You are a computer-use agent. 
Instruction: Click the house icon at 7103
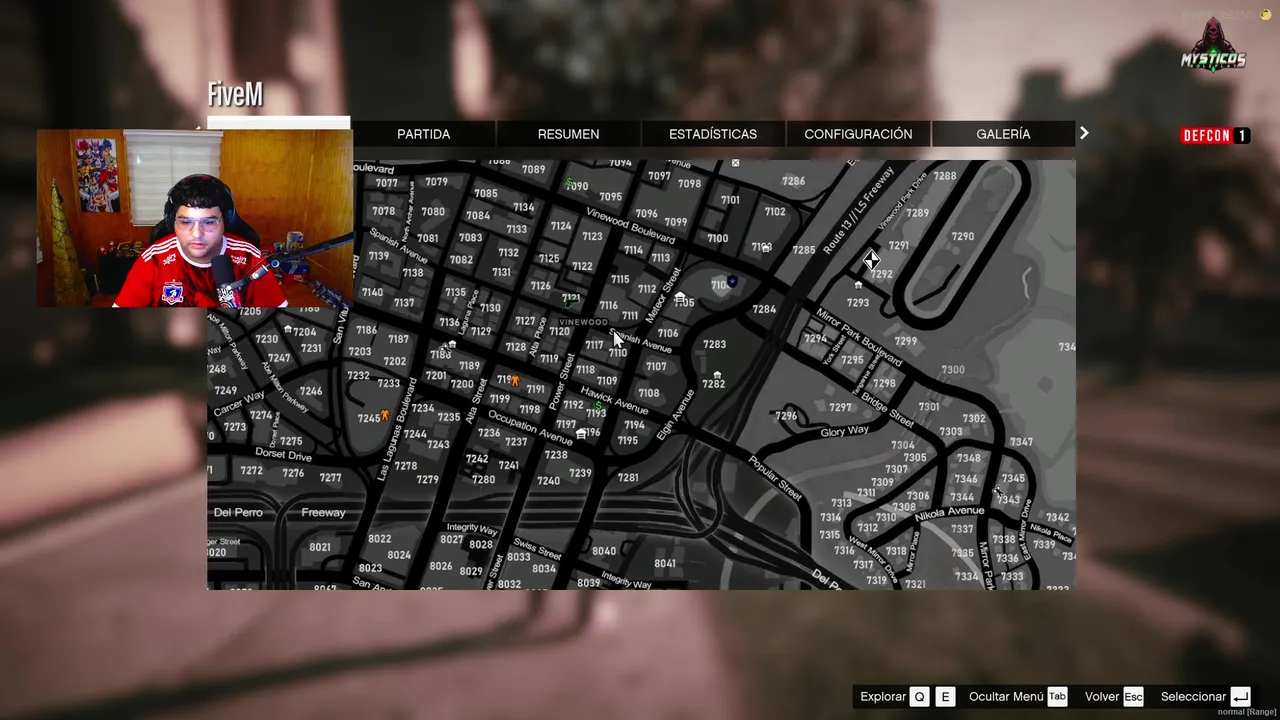coord(766,247)
